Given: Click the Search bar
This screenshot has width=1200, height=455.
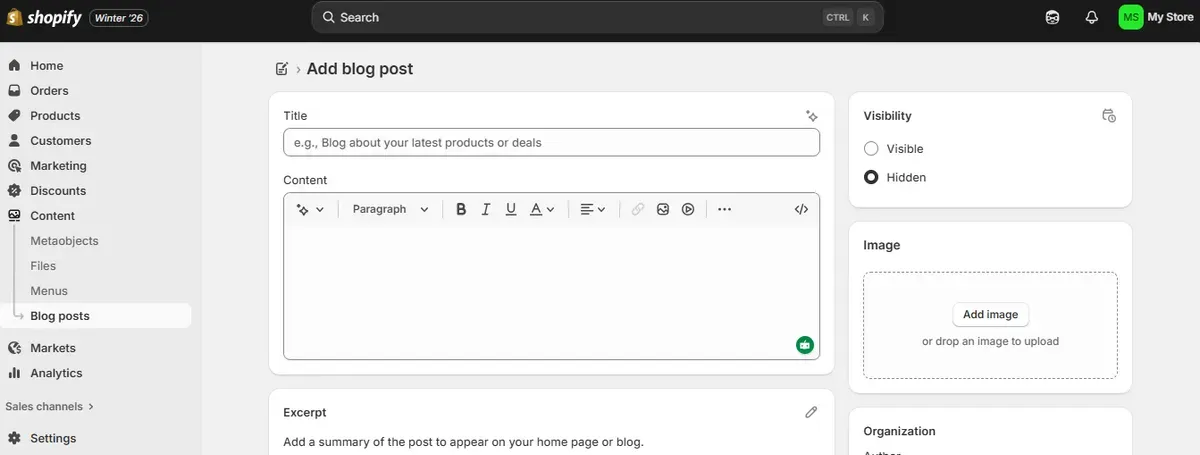Looking at the screenshot, I should 597,17.
